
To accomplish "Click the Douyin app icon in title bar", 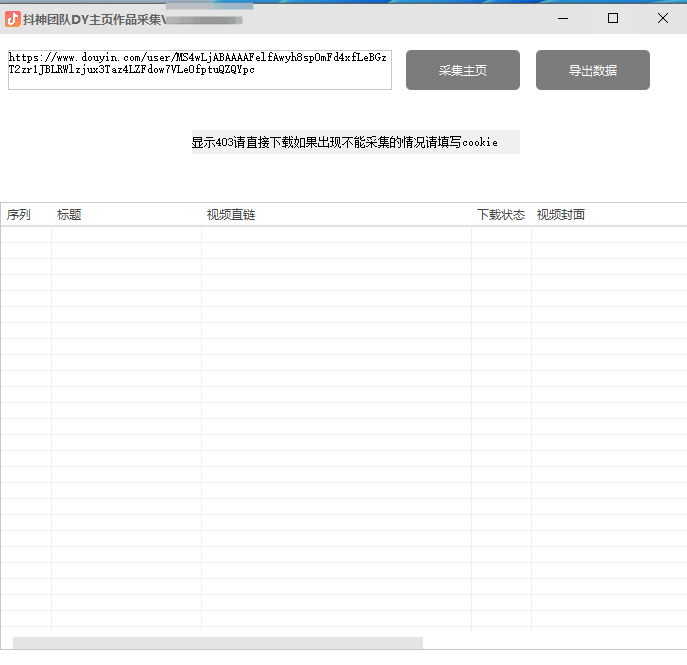I will [x=13, y=19].
